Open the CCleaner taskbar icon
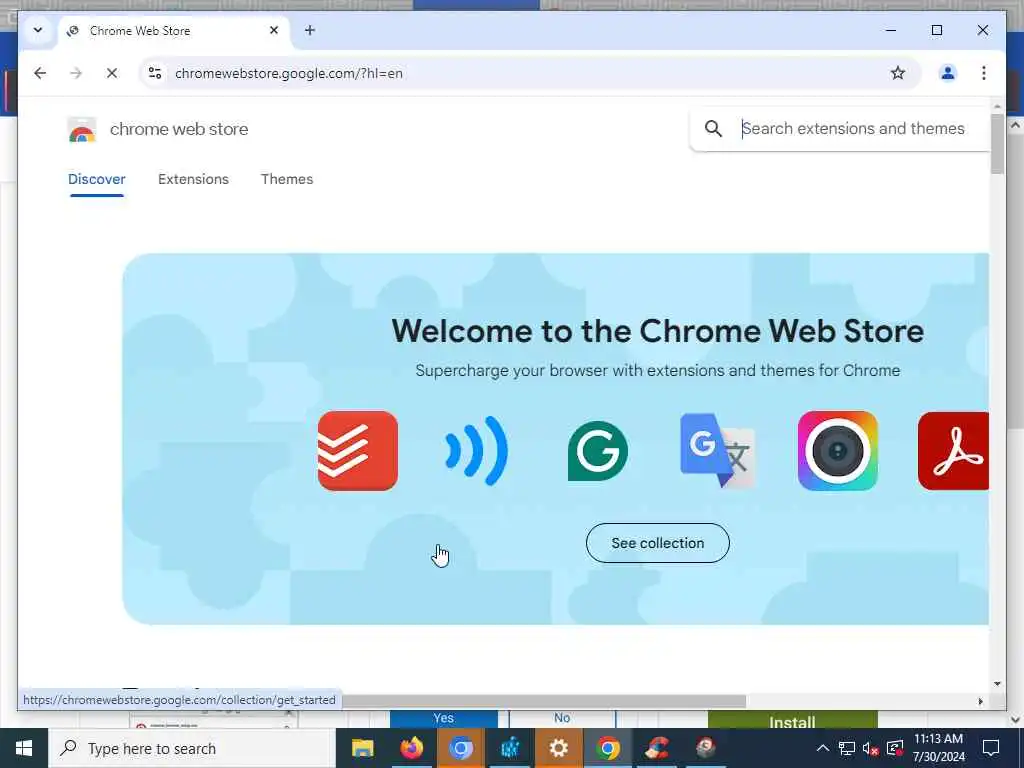Image resolution: width=1024 pixels, height=768 pixels. 656,748
